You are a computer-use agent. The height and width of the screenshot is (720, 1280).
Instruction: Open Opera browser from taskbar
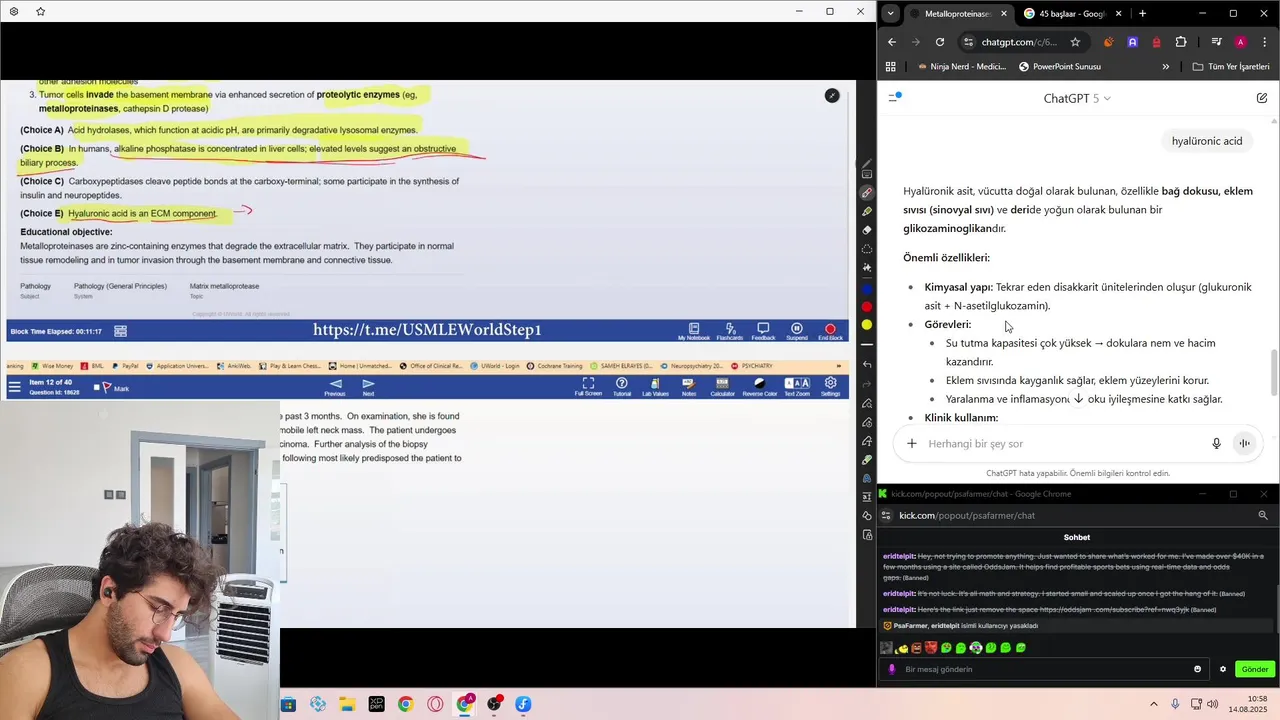click(x=435, y=704)
